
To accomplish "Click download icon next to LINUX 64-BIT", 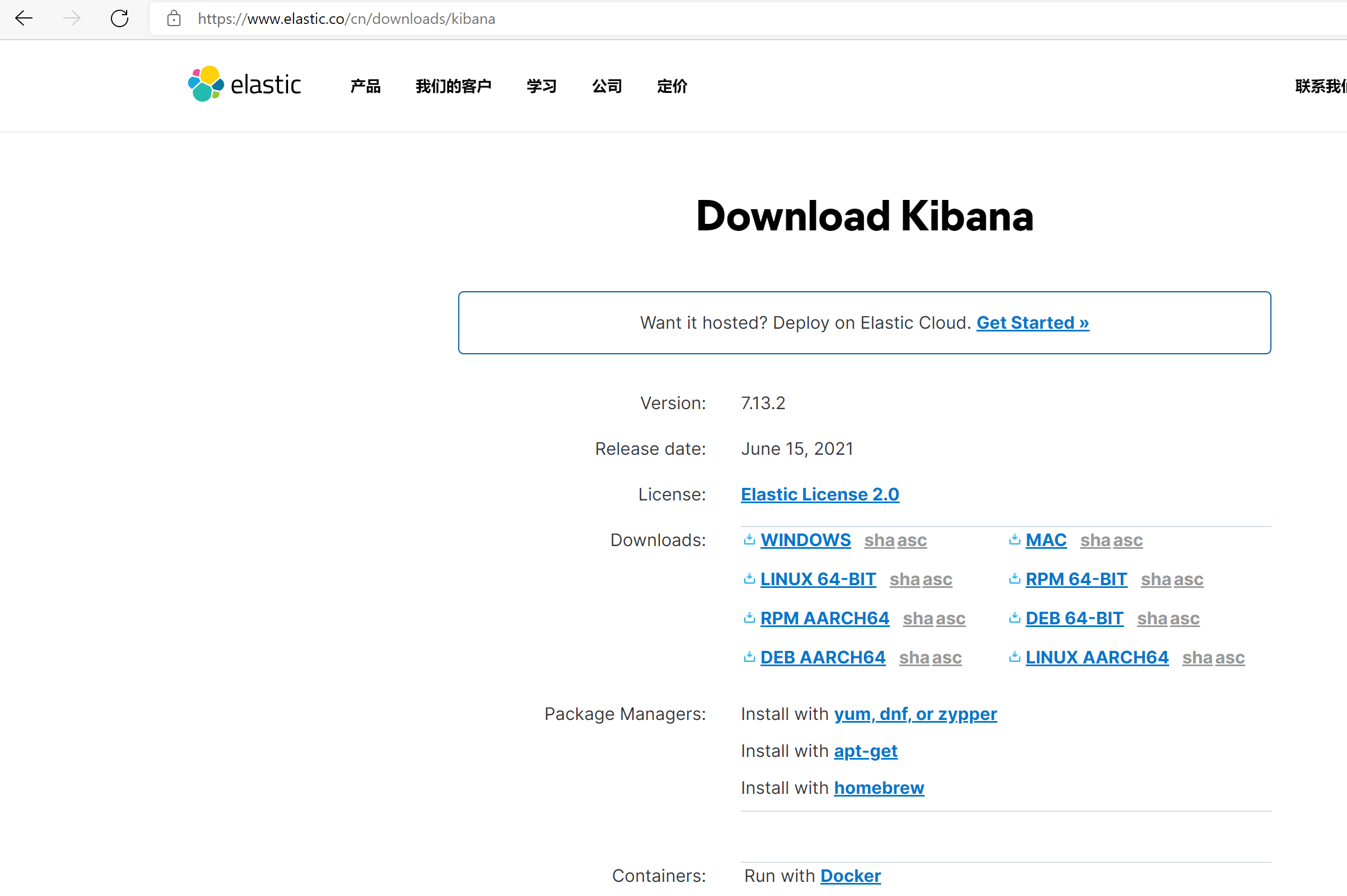I will coord(749,578).
